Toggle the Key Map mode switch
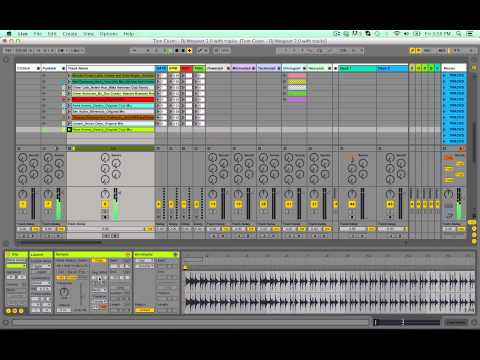The height and width of the screenshot is (360, 480). click(x=427, y=51)
